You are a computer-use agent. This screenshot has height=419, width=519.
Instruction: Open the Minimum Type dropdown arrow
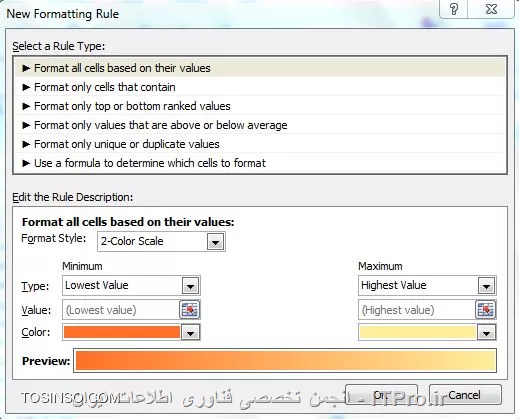pos(190,286)
